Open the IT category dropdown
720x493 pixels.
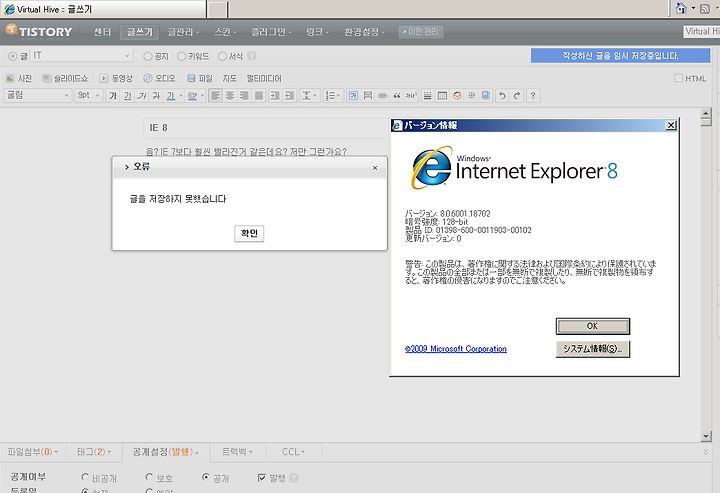point(82,56)
